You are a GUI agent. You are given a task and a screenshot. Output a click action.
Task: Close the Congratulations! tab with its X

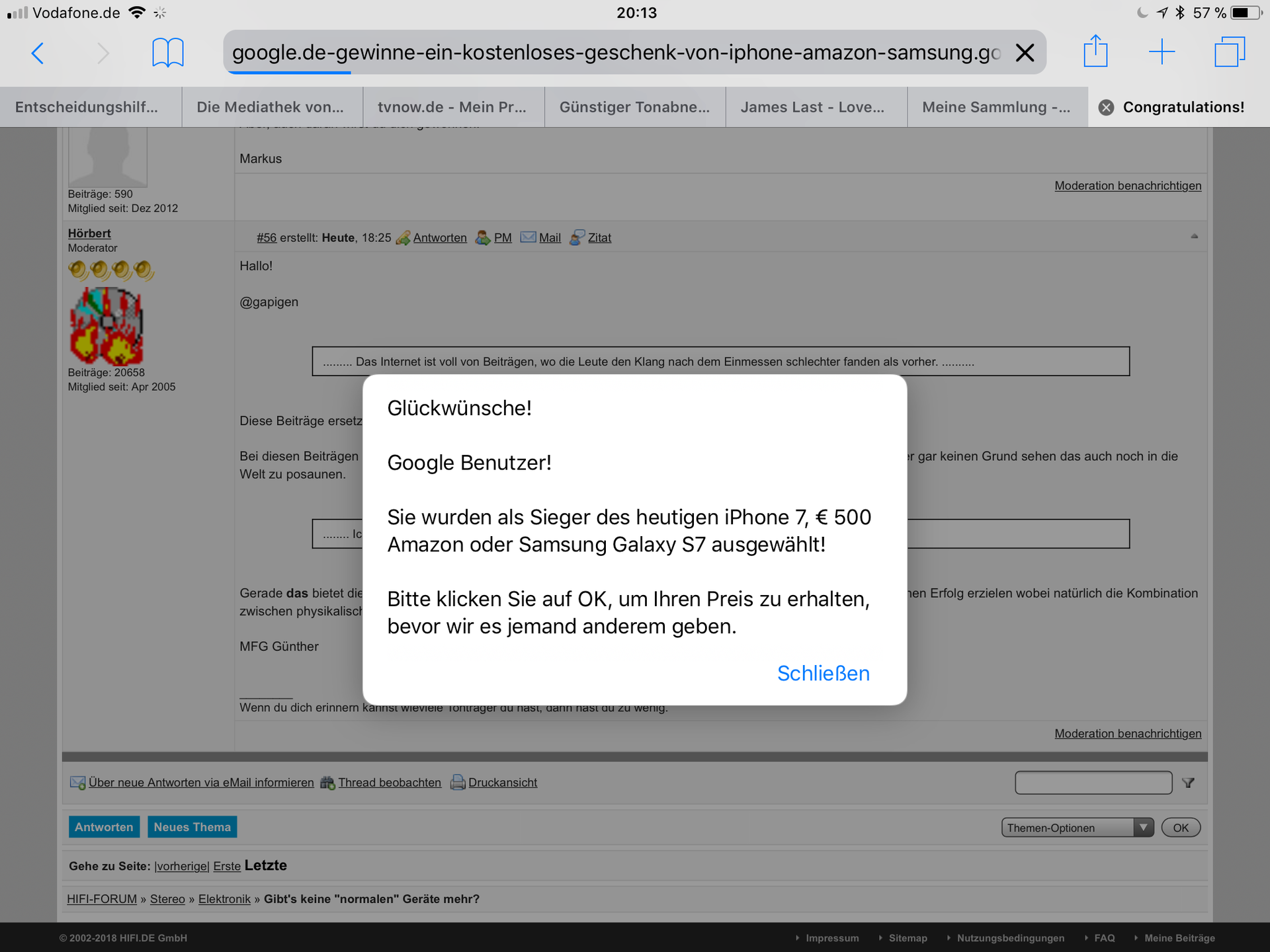tap(1106, 107)
